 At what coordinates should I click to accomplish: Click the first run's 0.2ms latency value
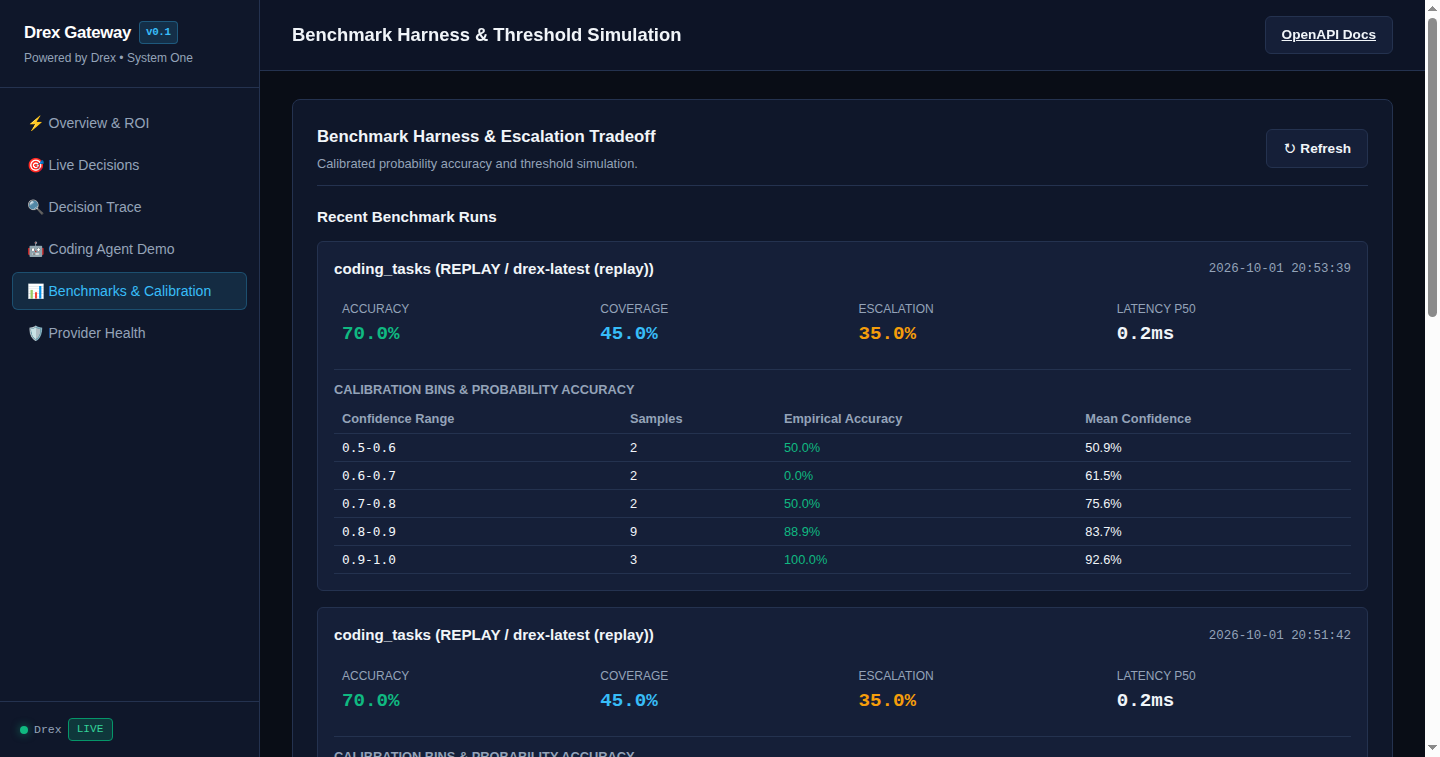click(x=1145, y=334)
